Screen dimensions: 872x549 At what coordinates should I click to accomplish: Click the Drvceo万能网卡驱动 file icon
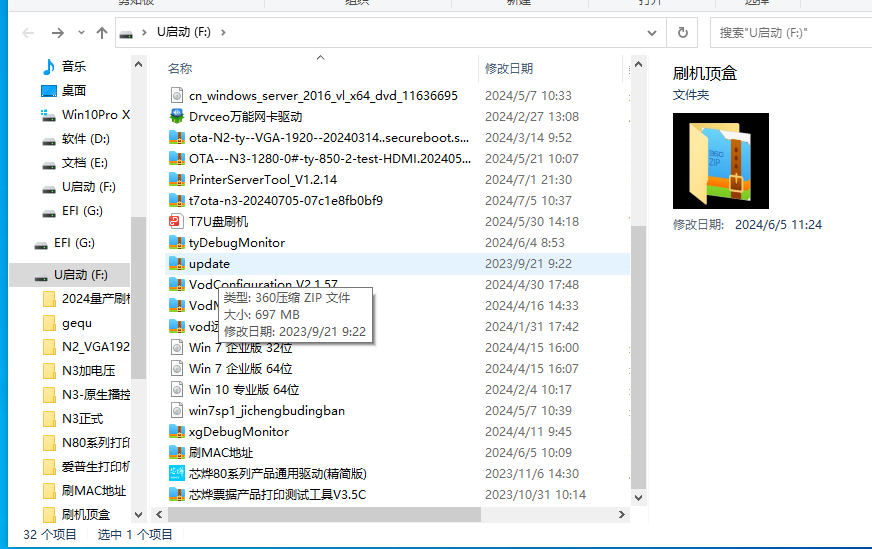[177, 117]
